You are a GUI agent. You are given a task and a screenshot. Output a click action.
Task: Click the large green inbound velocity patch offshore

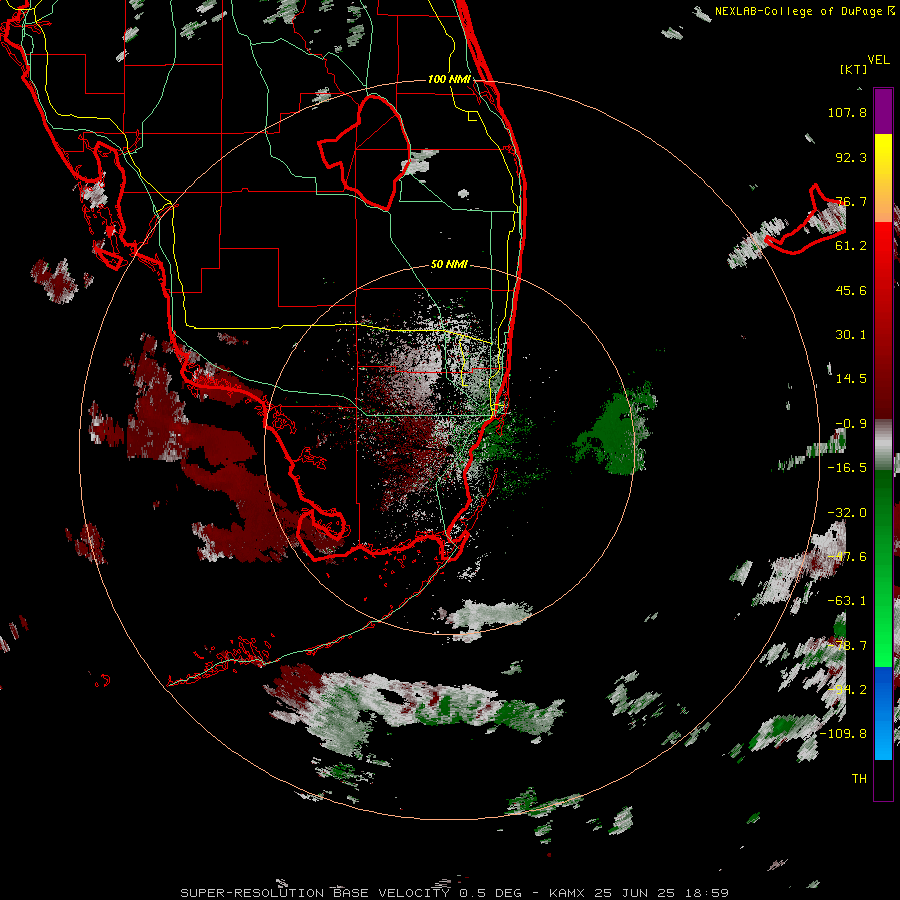click(x=616, y=430)
